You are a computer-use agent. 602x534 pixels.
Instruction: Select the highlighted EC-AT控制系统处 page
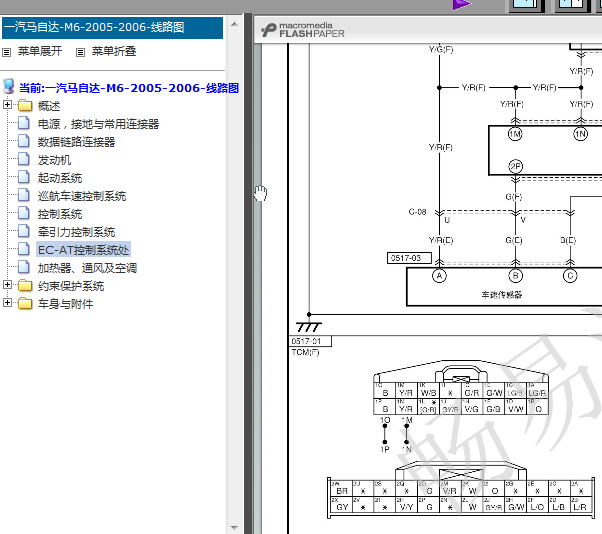[83, 250]
